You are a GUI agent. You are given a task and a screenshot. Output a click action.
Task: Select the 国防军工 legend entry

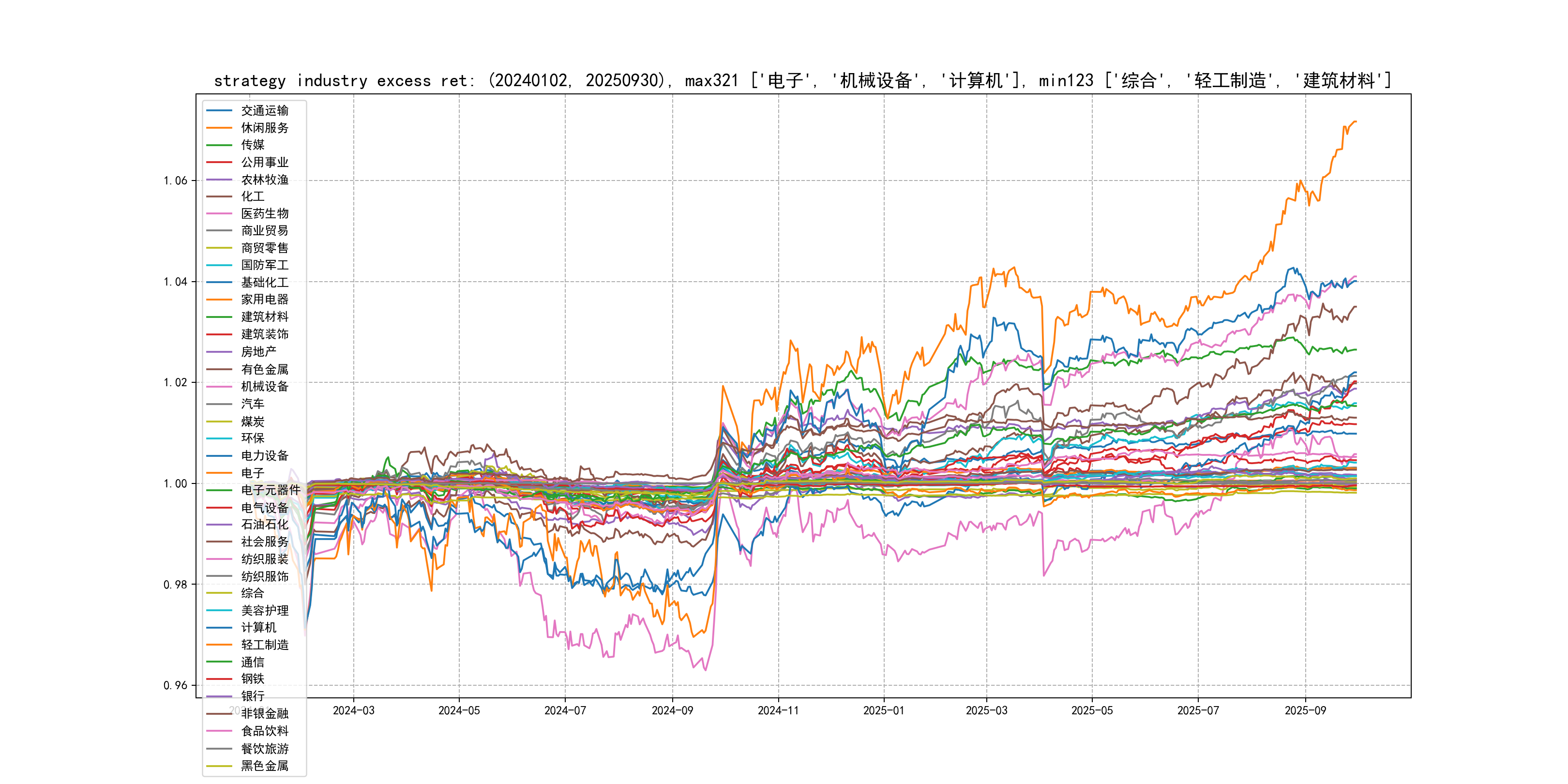click(x=264, y=265)
